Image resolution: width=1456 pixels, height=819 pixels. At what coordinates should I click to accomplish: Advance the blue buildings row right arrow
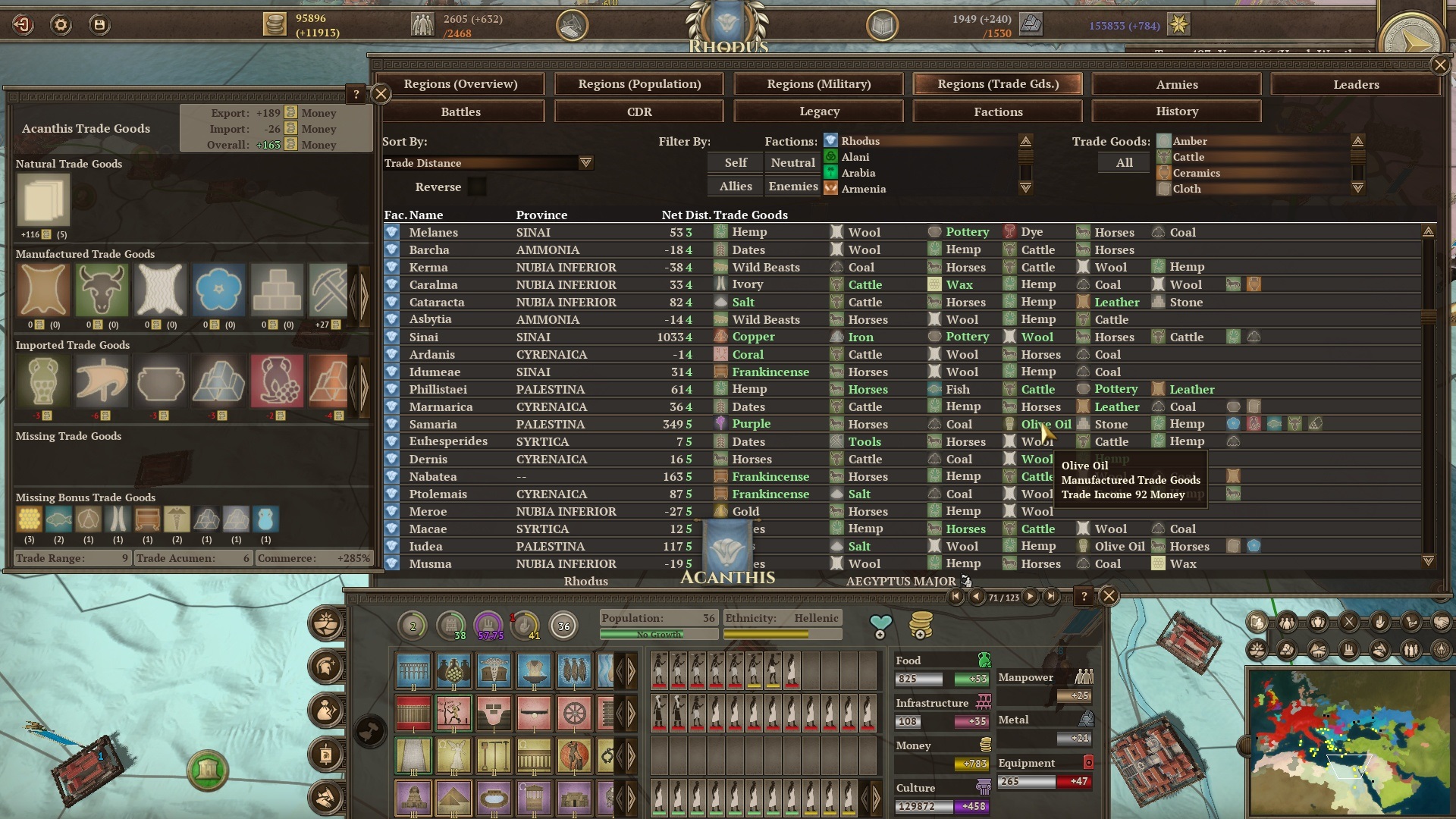point(630,671)
